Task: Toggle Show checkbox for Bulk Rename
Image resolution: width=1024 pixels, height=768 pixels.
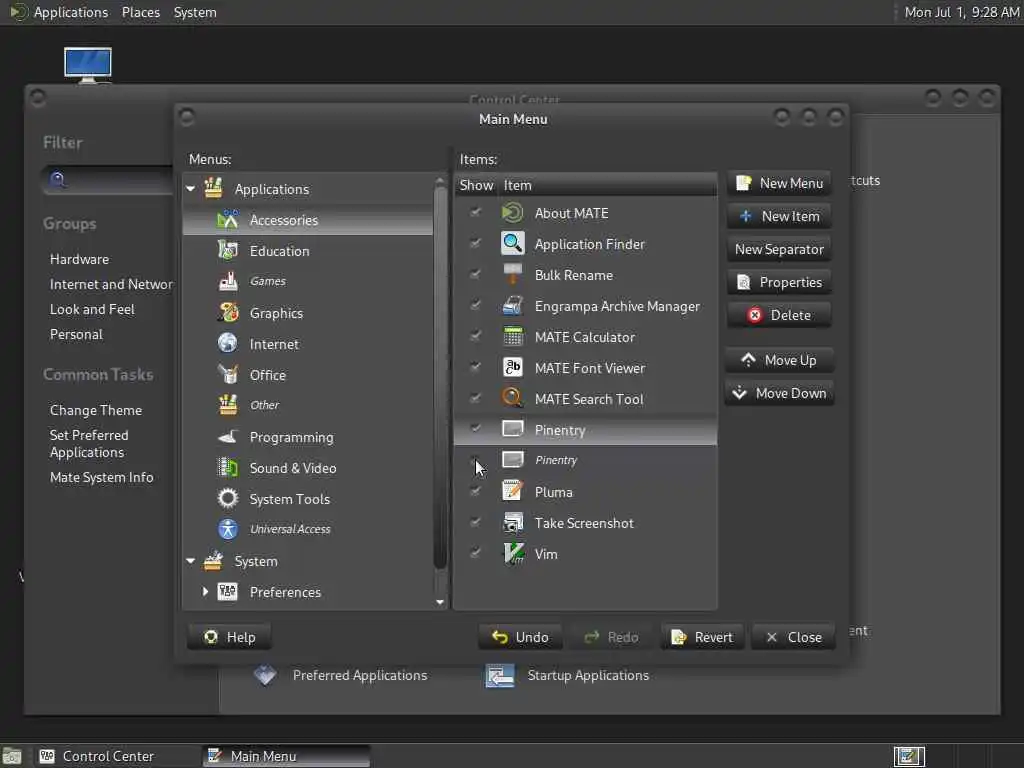Action: (475, 274)
